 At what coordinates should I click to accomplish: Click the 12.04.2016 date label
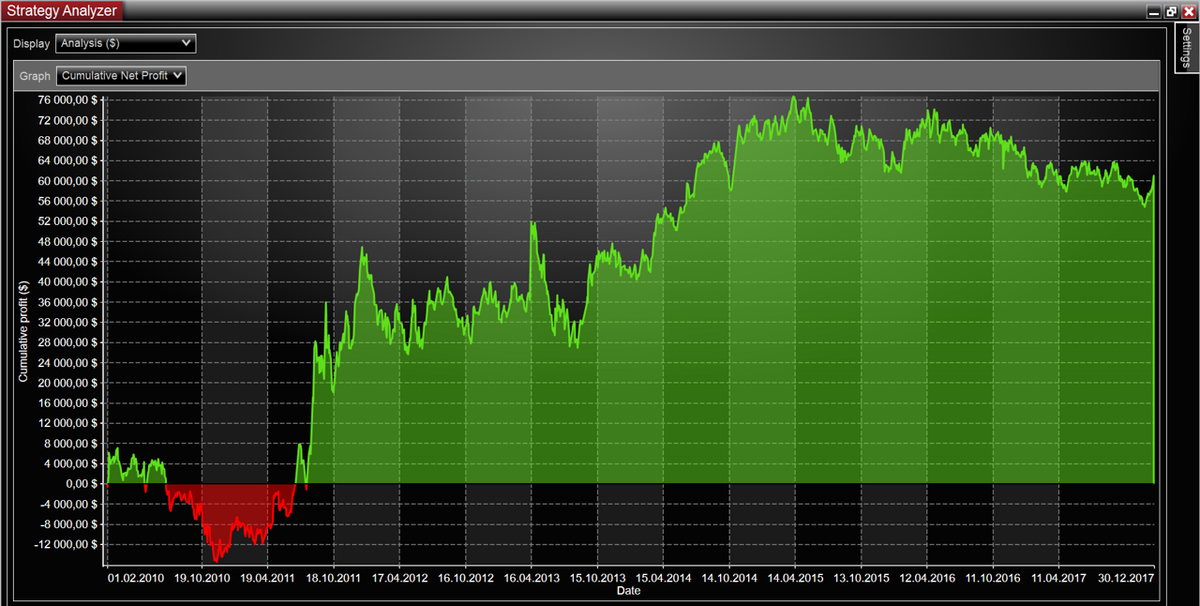point(928,578)
